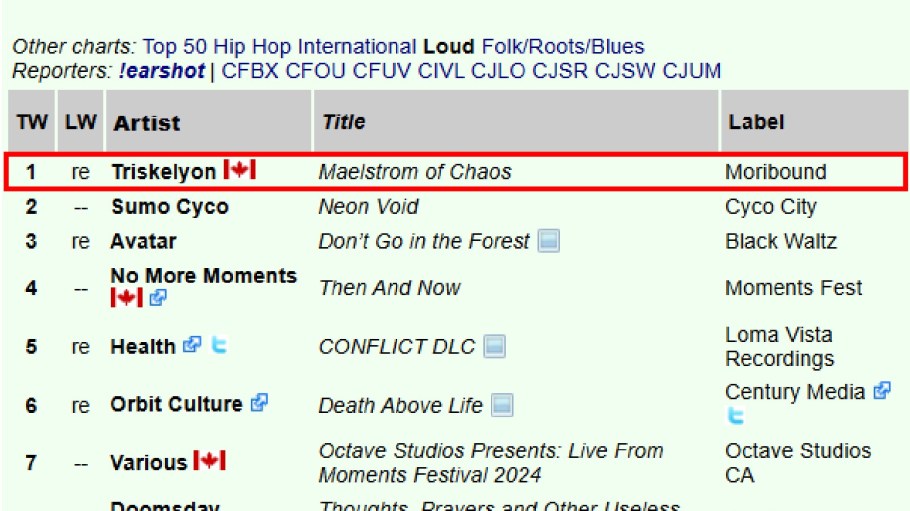Viewport: 910px width, 511px height.
Task: Click the review icon beside CONFLICT DLC
Action: [495, 346]
